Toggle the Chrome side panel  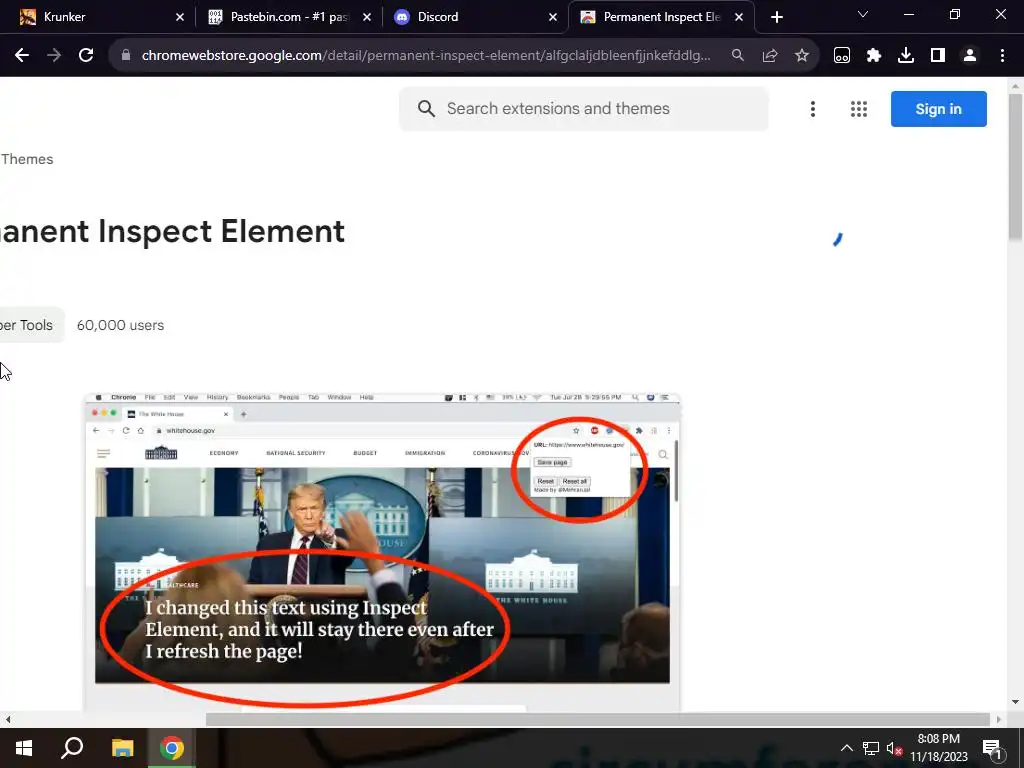coord(937,56)
